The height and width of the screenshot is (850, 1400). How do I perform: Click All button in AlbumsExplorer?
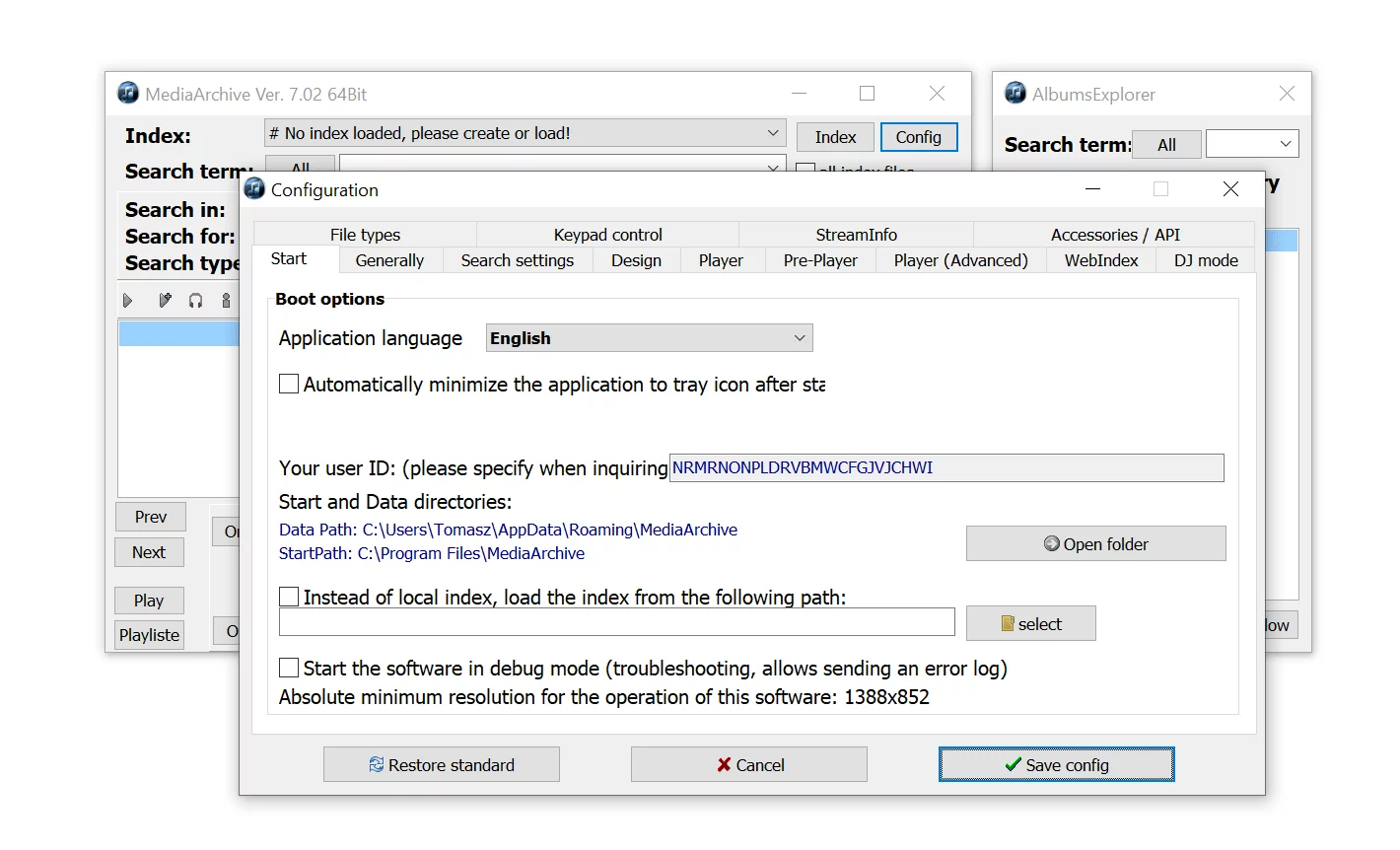coord(1166,144)
